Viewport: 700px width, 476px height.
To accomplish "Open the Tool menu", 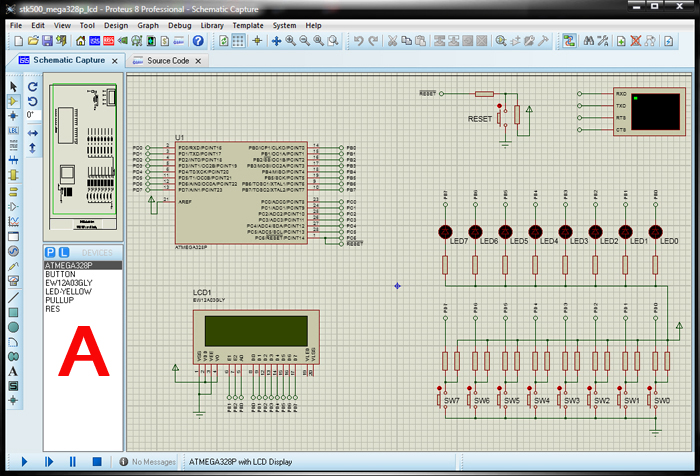I will pos(87,25).
